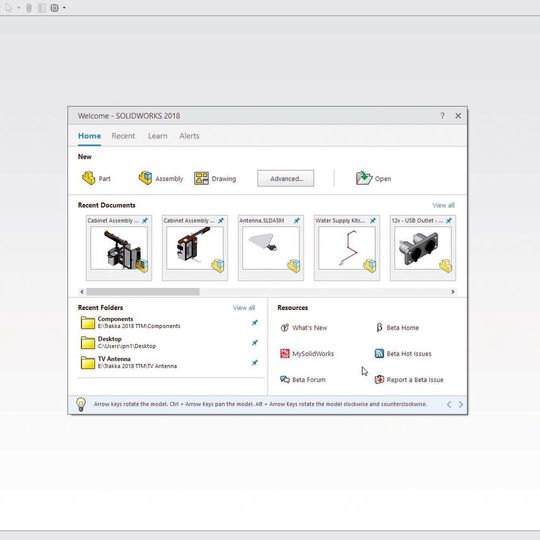Viewport: 540px width, 540px height.
Task: Pin the second Cabinet Assembly document
Action: coord(221,220)
